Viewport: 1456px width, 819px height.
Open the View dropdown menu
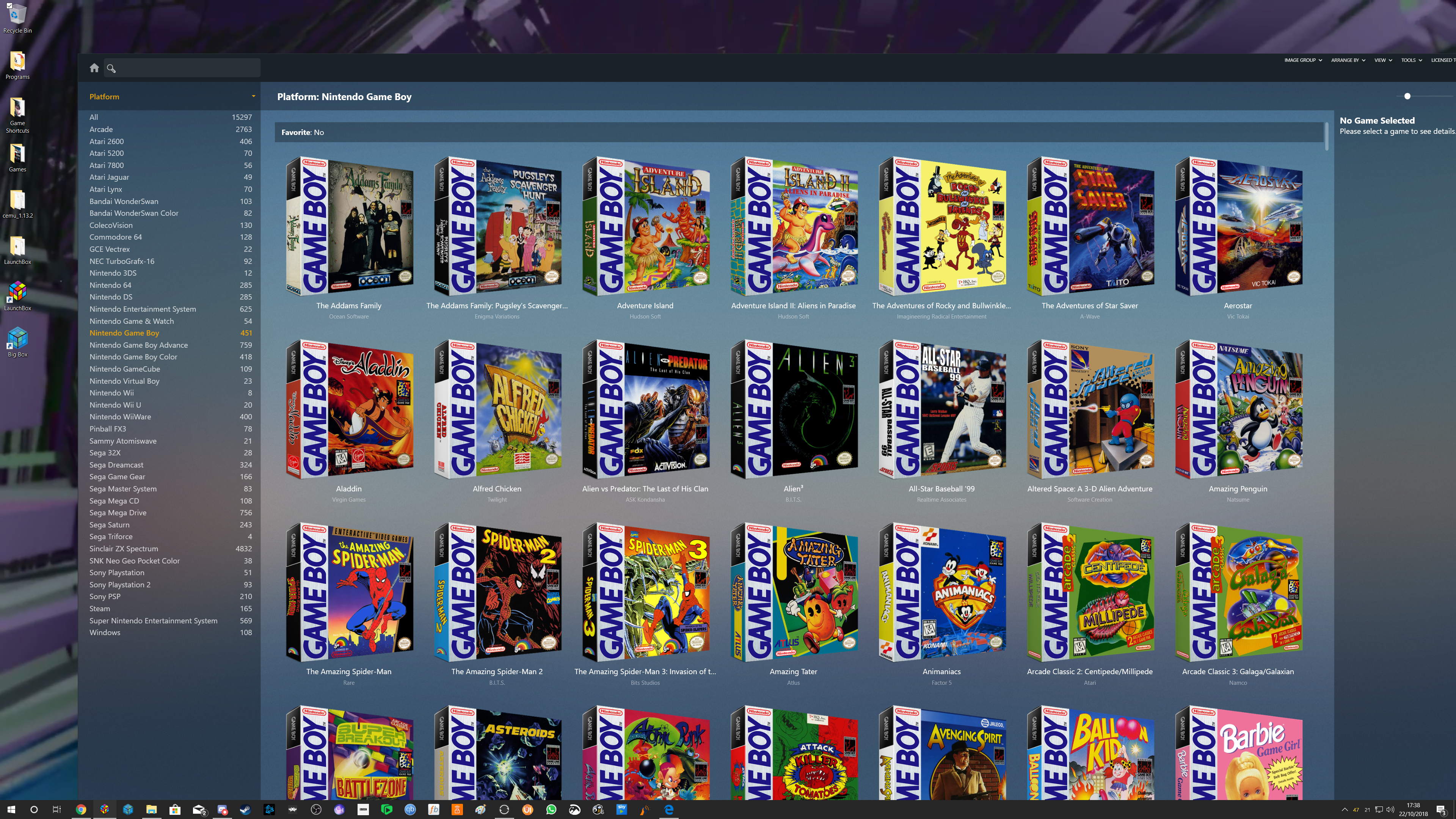tap(1383, 60)
